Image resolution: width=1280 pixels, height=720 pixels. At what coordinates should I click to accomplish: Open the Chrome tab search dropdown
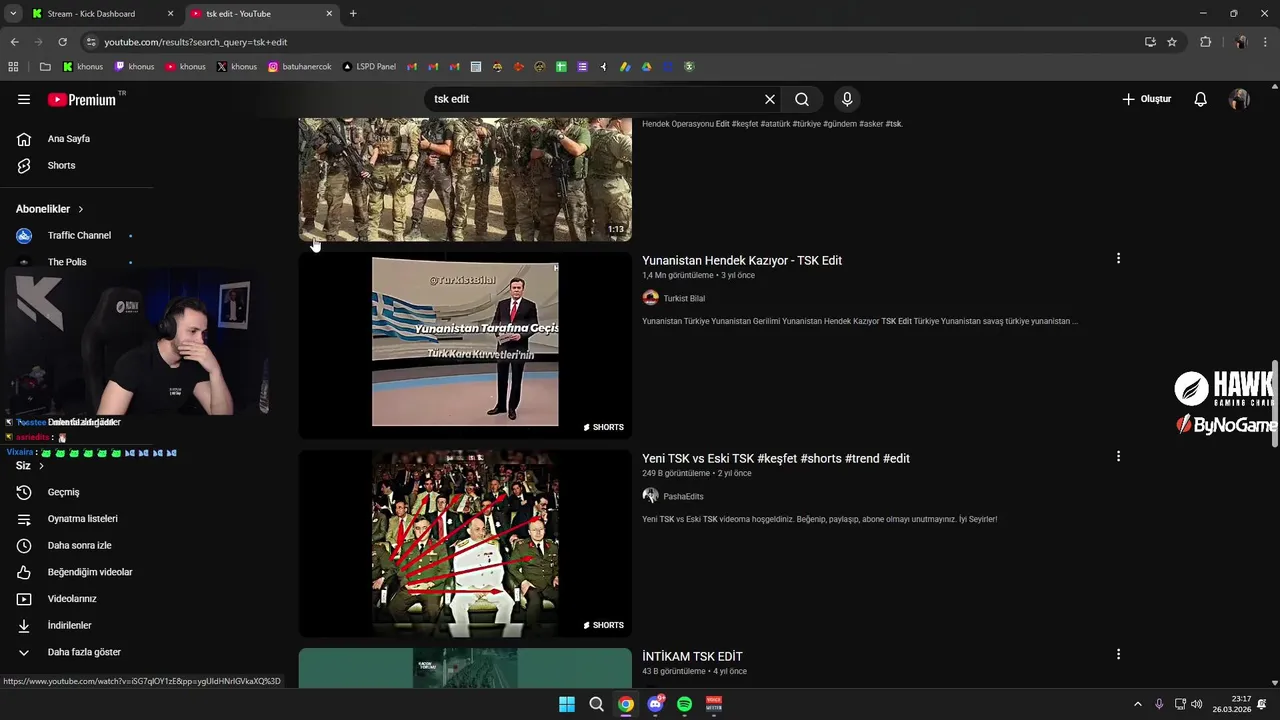[13, 14]
